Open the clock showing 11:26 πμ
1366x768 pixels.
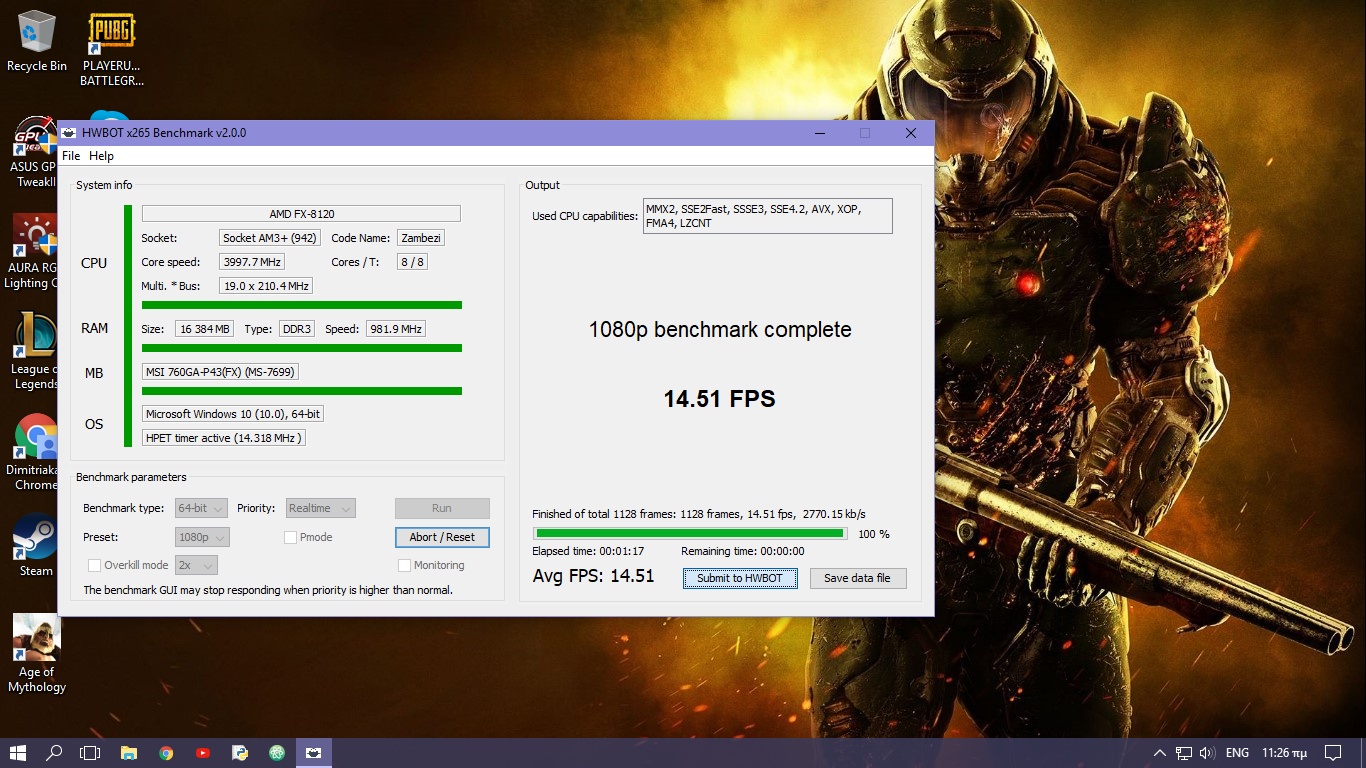tap(1284, 753)
